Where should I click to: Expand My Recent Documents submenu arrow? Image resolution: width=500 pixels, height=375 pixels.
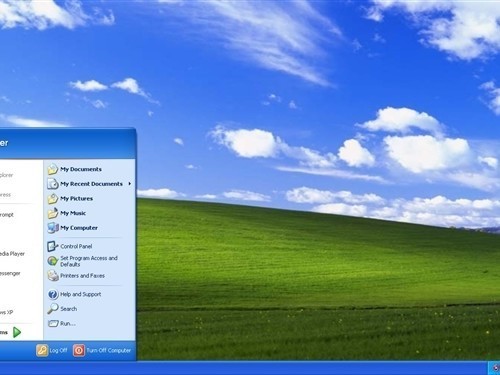130,184
